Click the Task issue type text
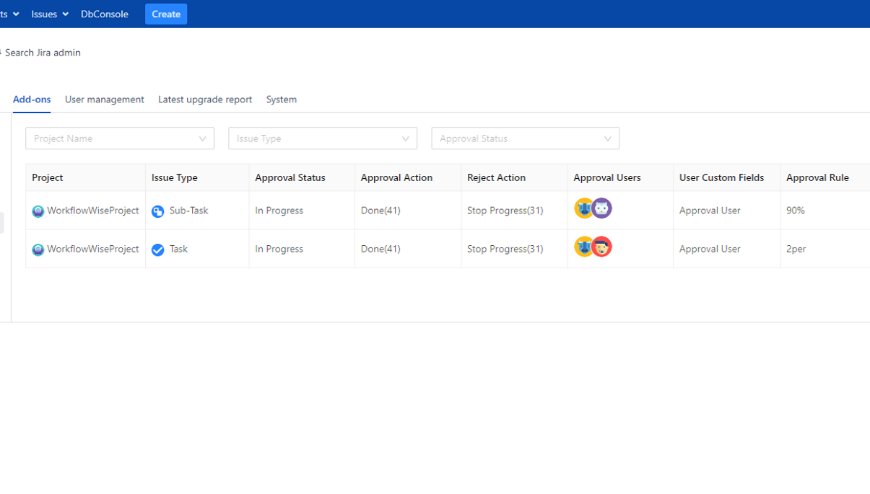 [178, 249]
